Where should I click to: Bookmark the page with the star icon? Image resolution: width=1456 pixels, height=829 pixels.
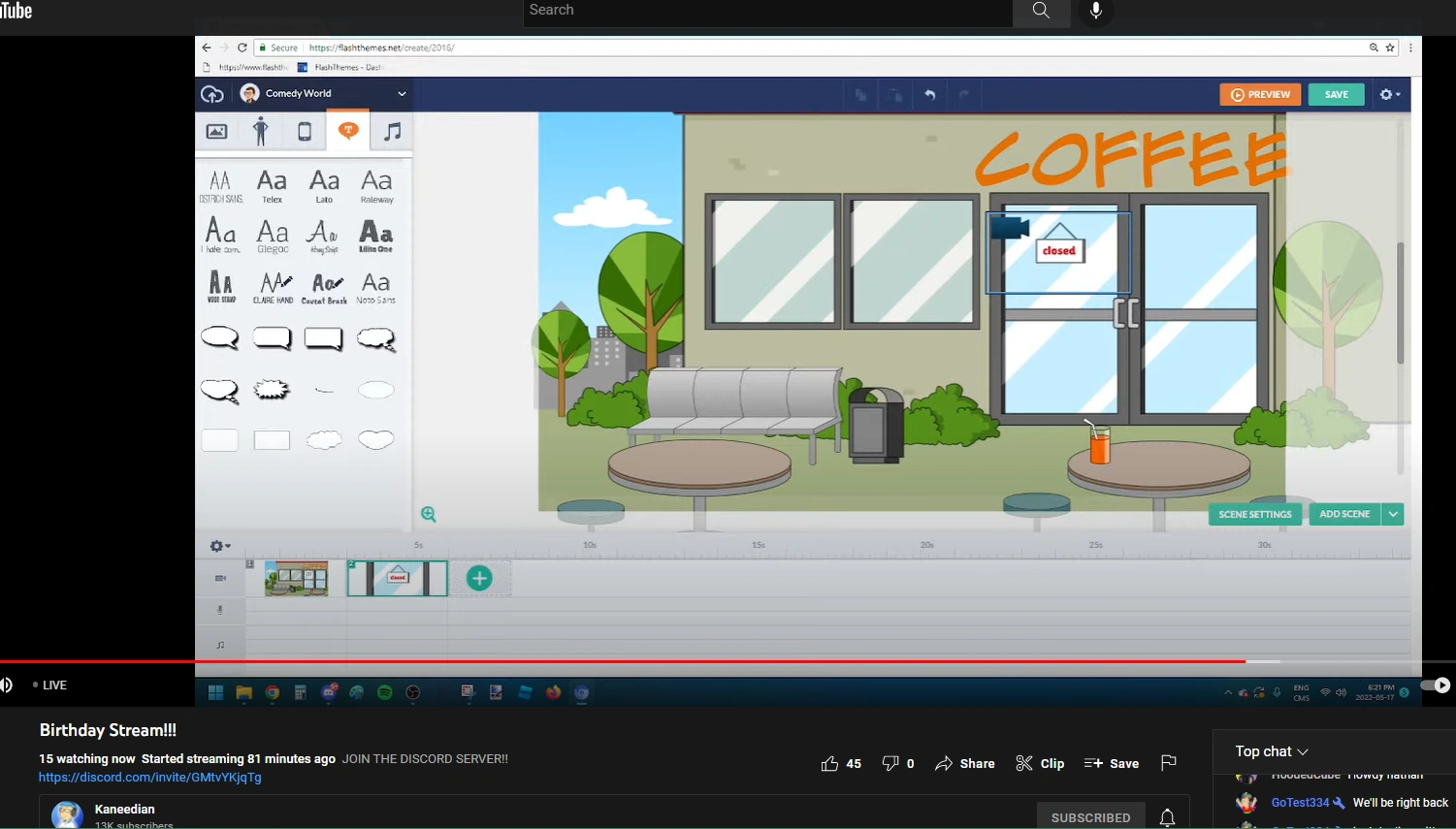click(1390, 48)
